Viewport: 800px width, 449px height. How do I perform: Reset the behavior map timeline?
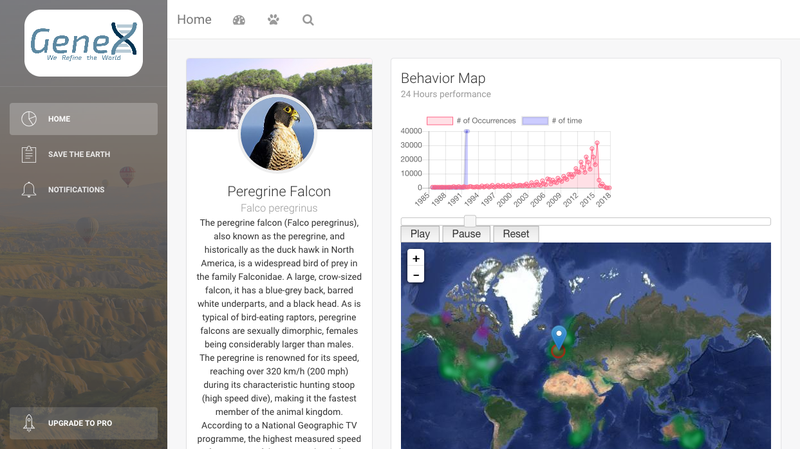coord(515,234)
